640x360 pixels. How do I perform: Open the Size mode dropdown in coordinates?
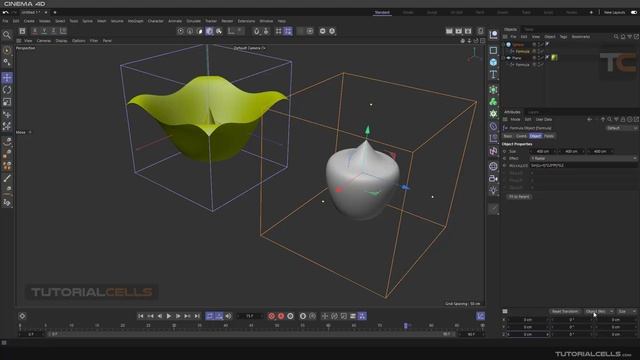[626, 311]
